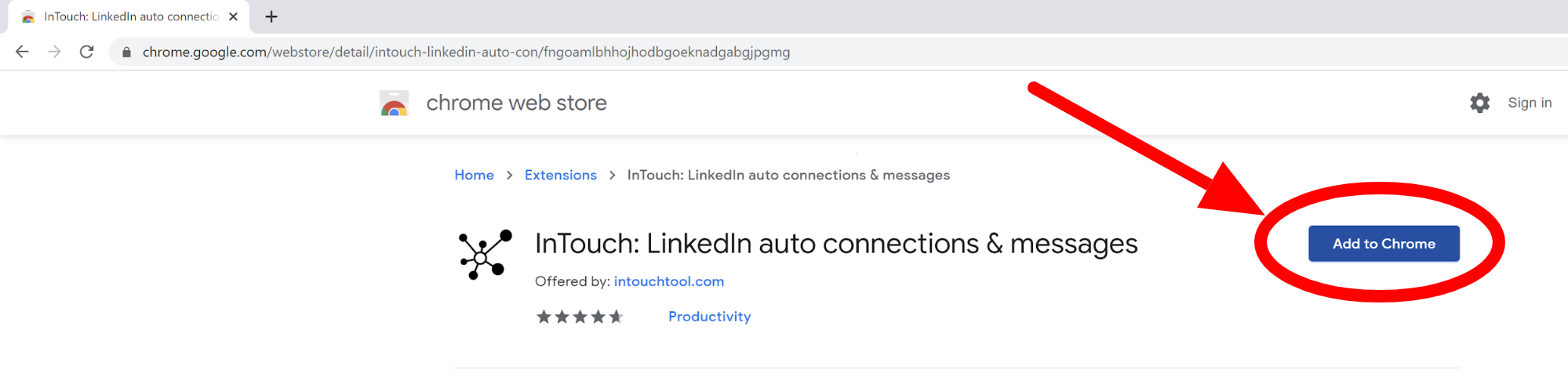Click Sign in link
This screenshot has height=384, width=1568.
[x=1530, y=103]
